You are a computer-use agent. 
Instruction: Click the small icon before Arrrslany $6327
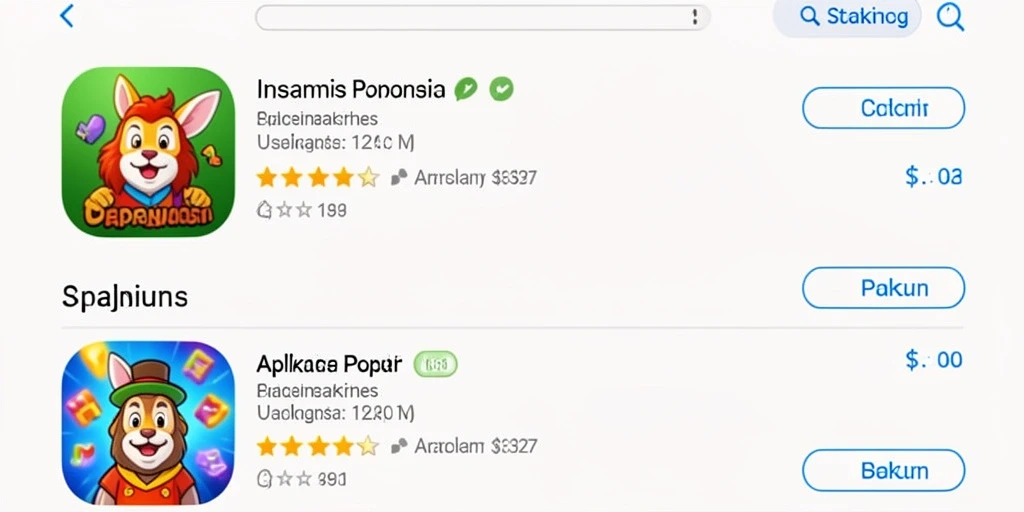399,176
